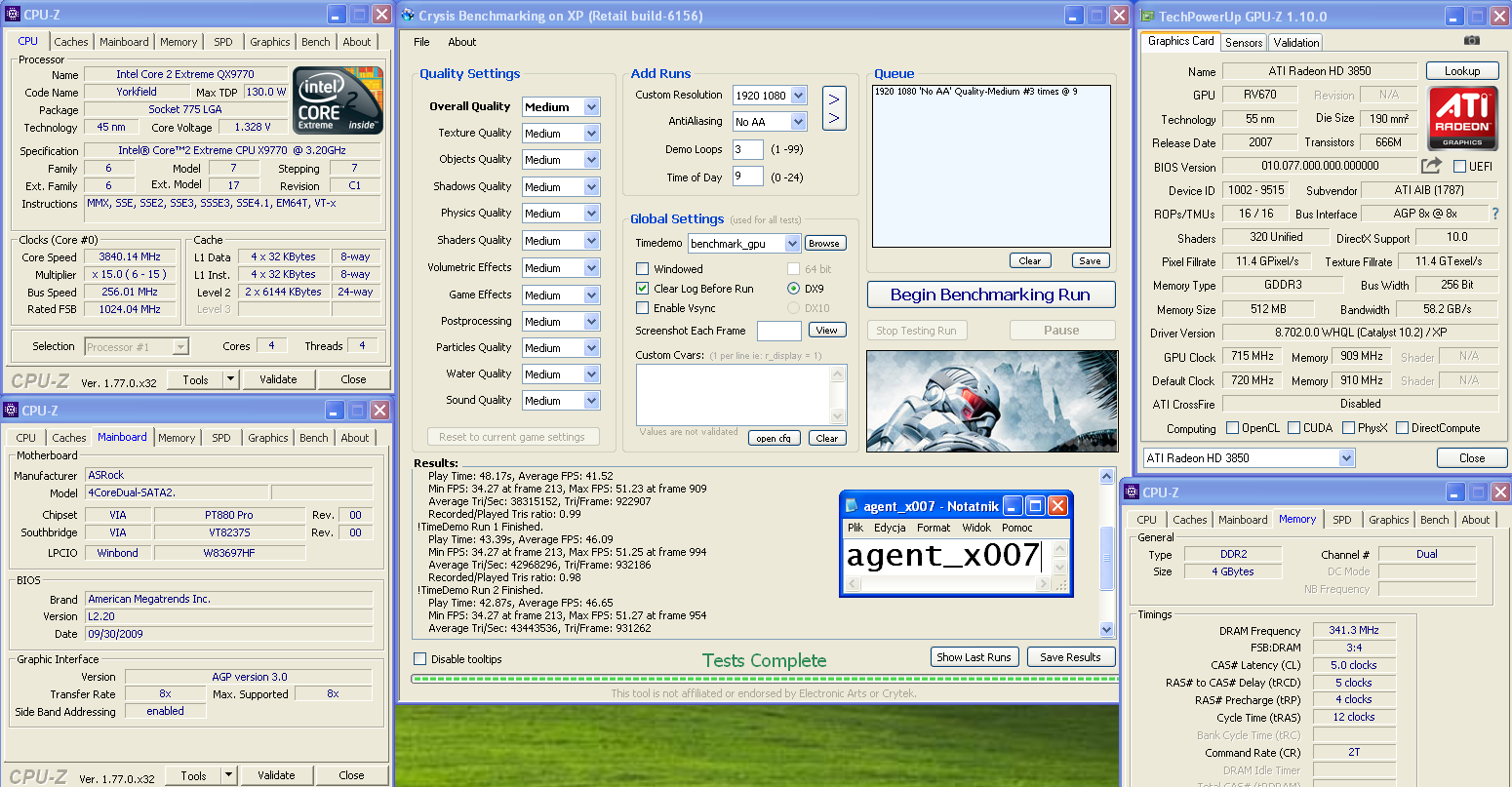Open Edycja menu in Notatnik

890,528
